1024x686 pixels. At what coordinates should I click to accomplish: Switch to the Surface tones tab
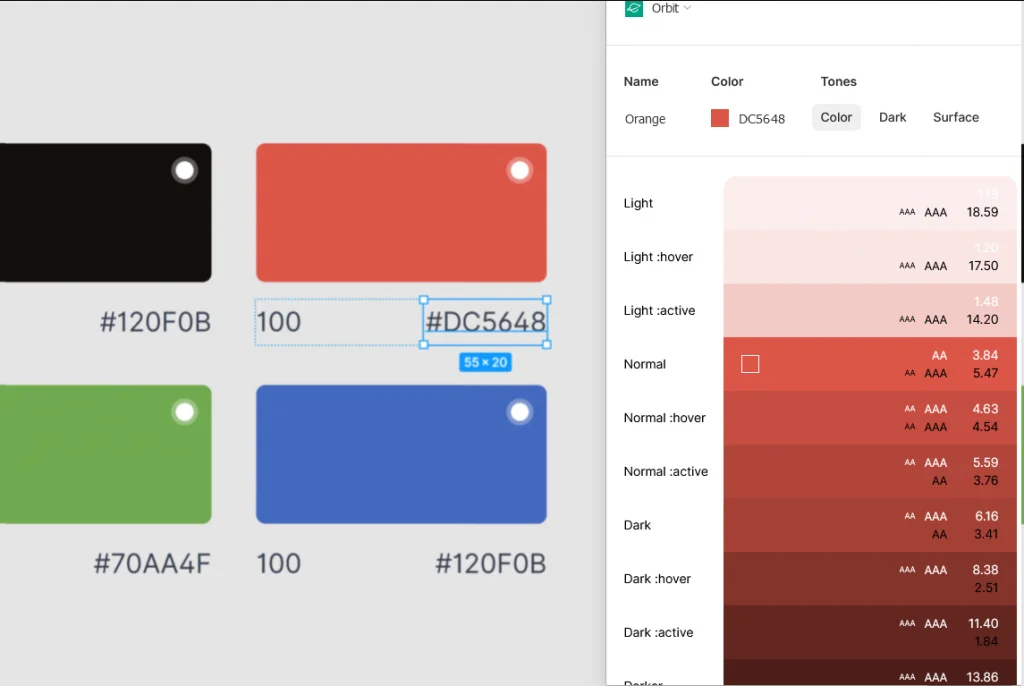(x=955, y=117)
